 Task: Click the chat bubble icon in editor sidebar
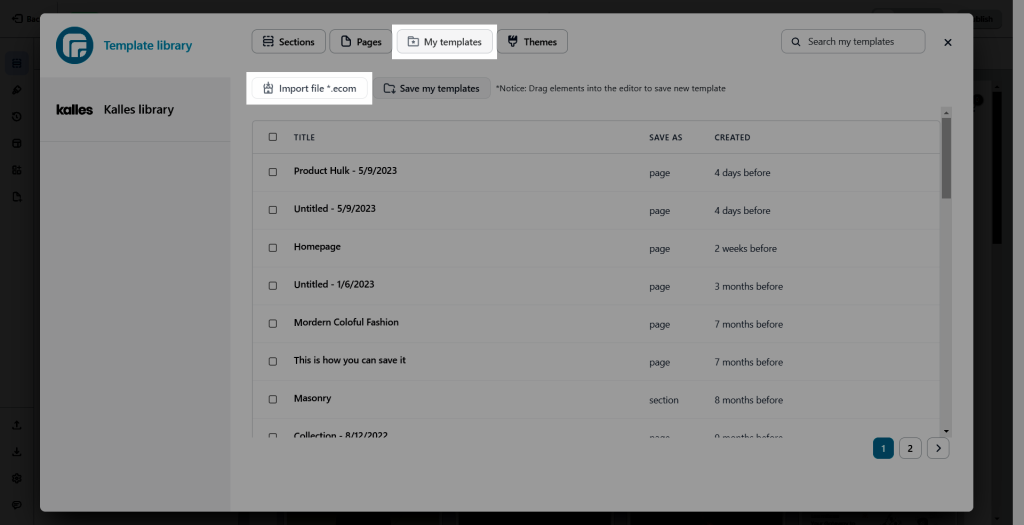[x=17, y=505]
